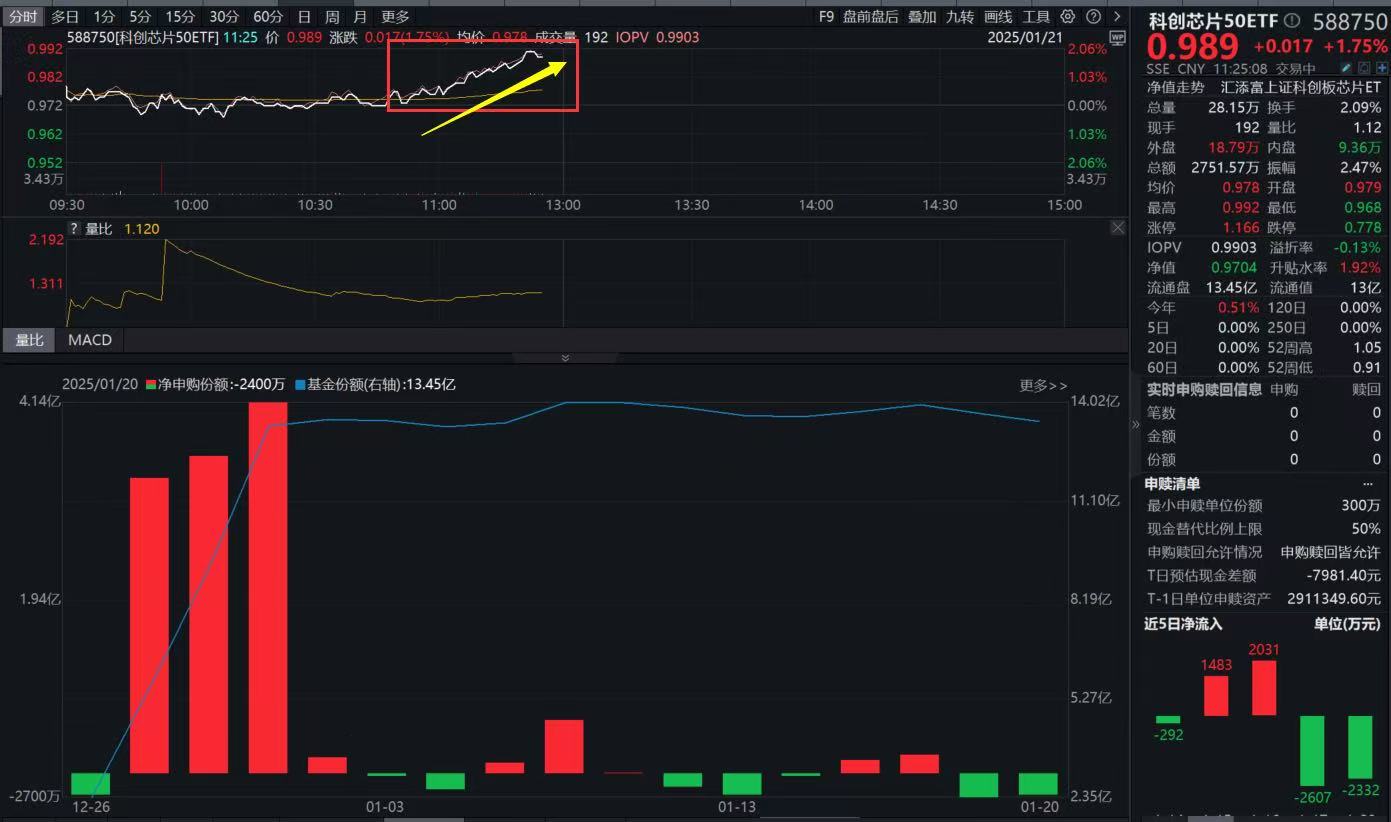Expand 申赎清单 details via the ellipsis
Screen dimensions: 1391x822
click(1368, 483)
